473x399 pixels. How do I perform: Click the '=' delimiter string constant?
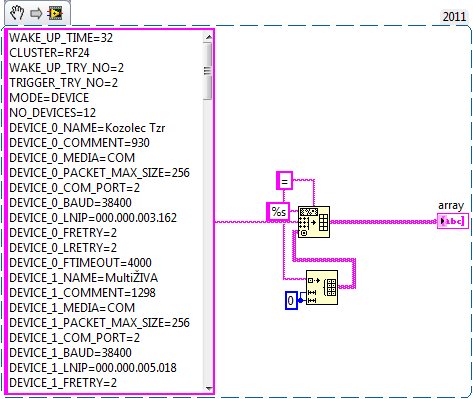(284, 181)
